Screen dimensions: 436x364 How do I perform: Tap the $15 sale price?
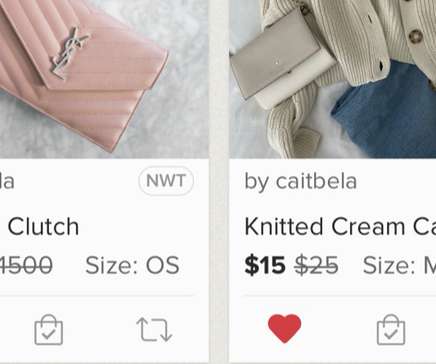[x=265, y=266]
